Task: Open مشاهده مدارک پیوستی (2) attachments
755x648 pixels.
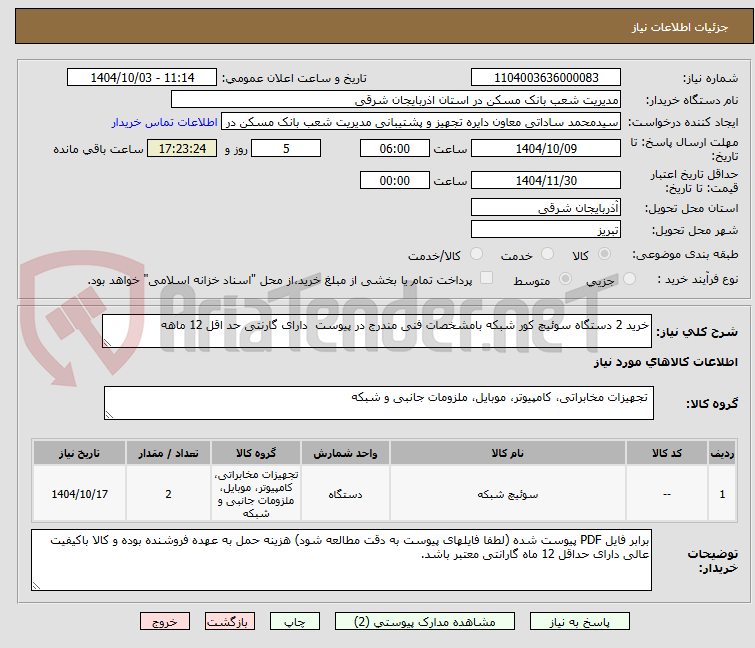Action: (x=425, y=621)
